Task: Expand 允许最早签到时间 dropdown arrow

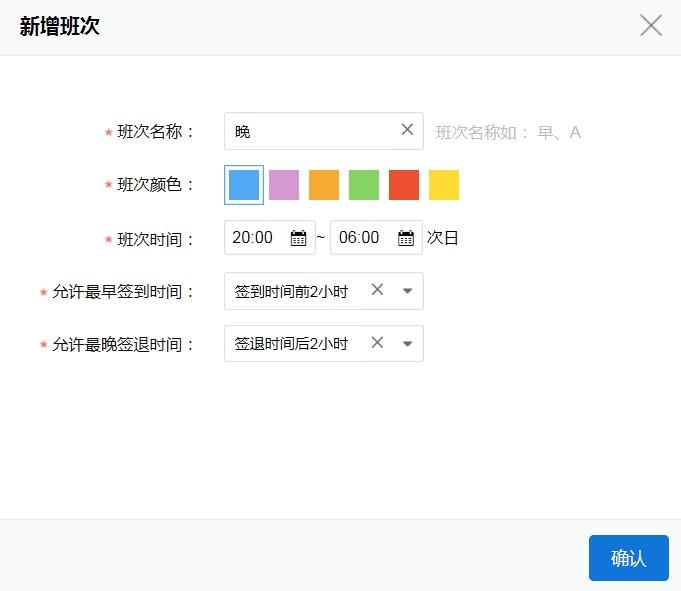Action: (407, 291)
